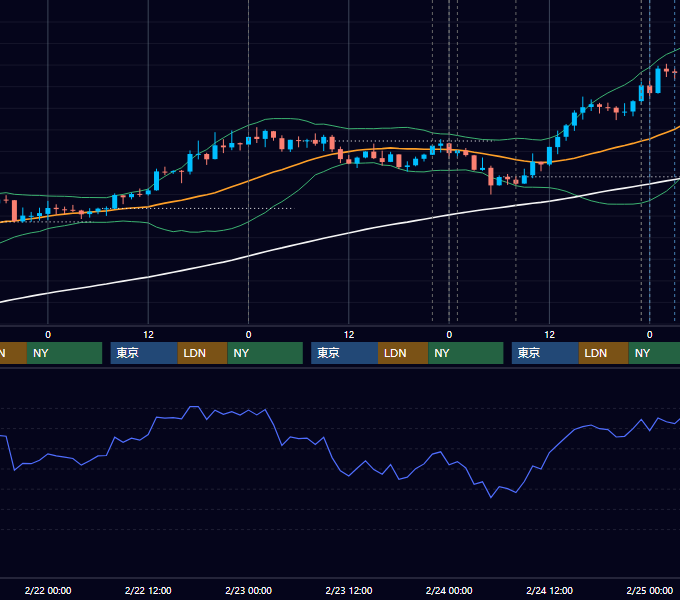Click the 2/24 12:00 time axis label

(549, 590)
